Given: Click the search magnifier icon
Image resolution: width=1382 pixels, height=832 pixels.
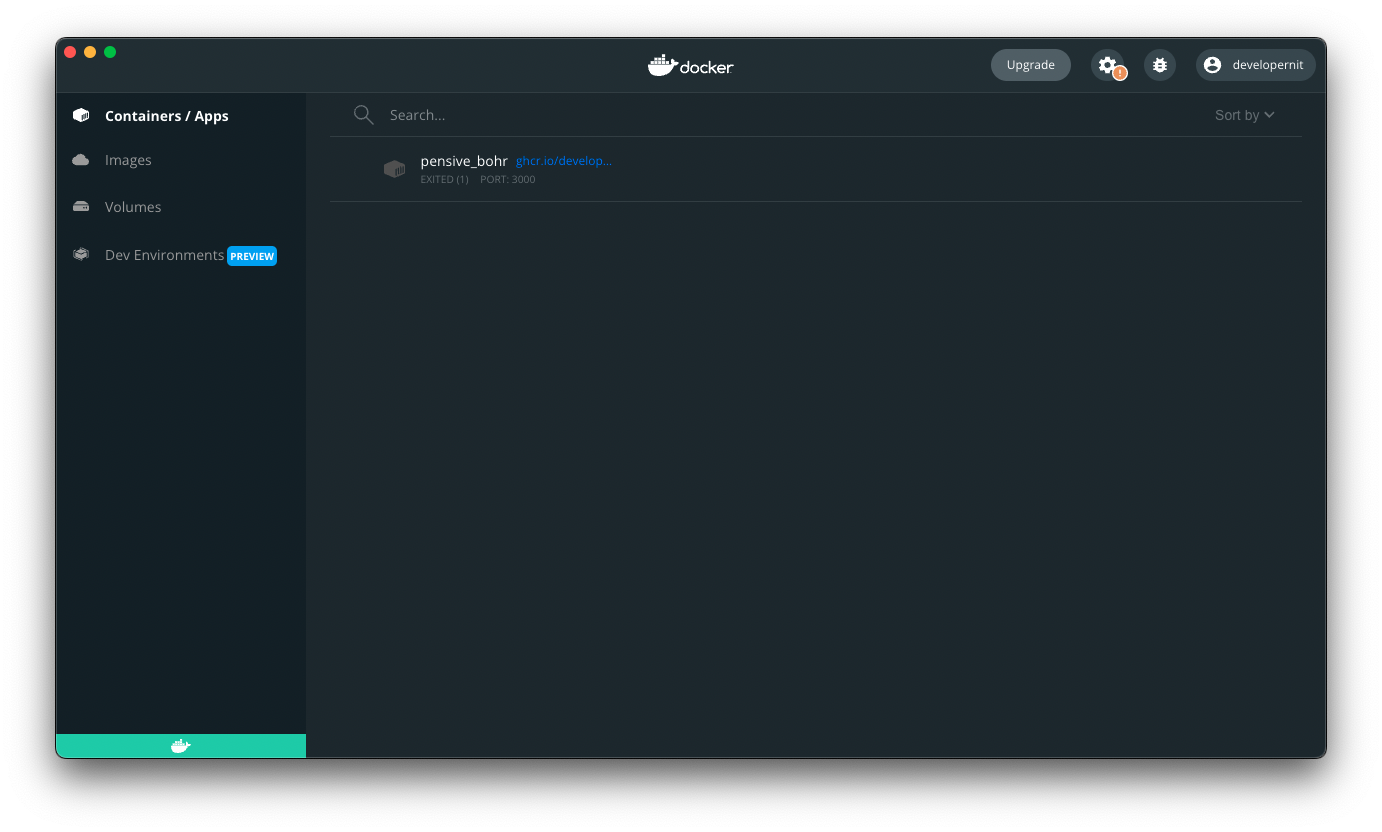Looking at the screenshot, I should point(363,114).
